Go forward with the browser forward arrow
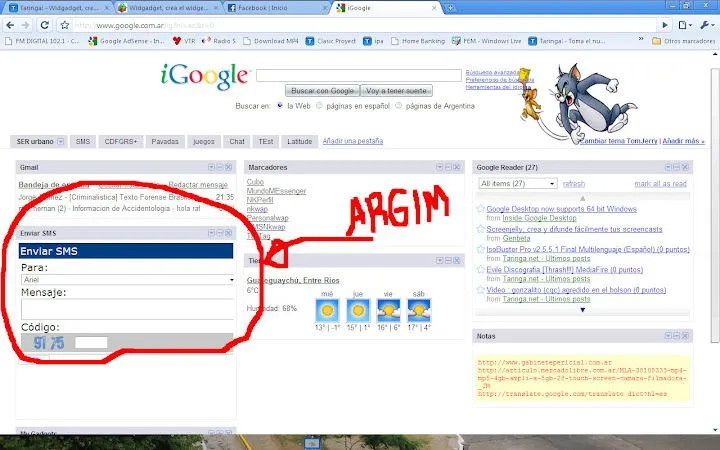Screen dimensions: 720x450 [x=26, y=25]
